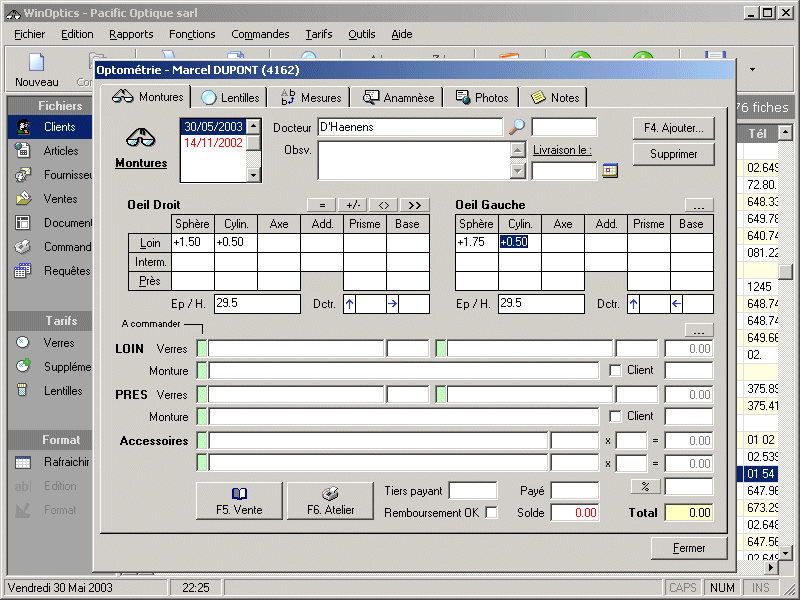Open Ventes from the Fichiers panel
Screen dimensions: 800x600
click(x=60, y=199)
